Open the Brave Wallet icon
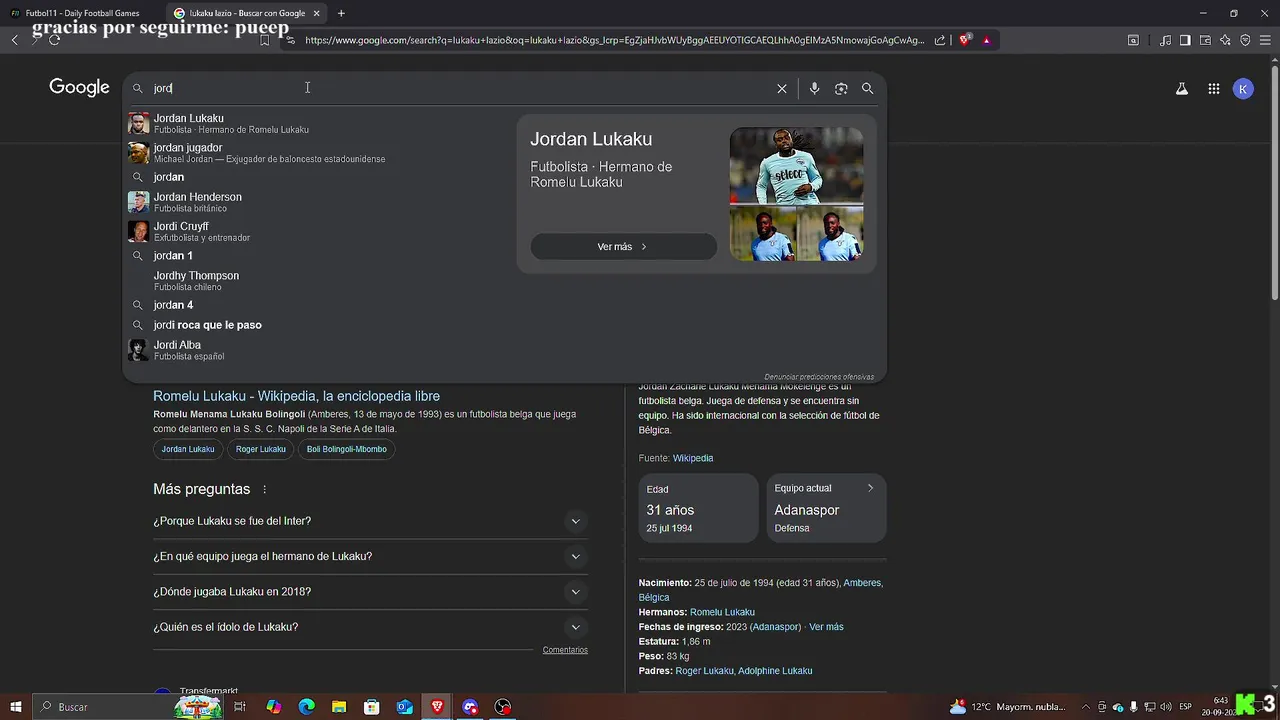Viewport: 1280px width, 720px height. [1205, 40]
